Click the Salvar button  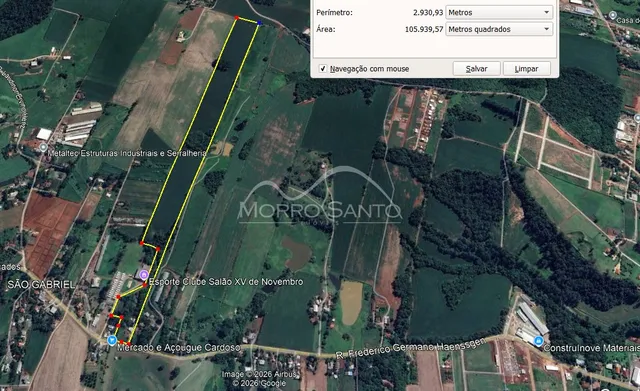click(476, 69)
